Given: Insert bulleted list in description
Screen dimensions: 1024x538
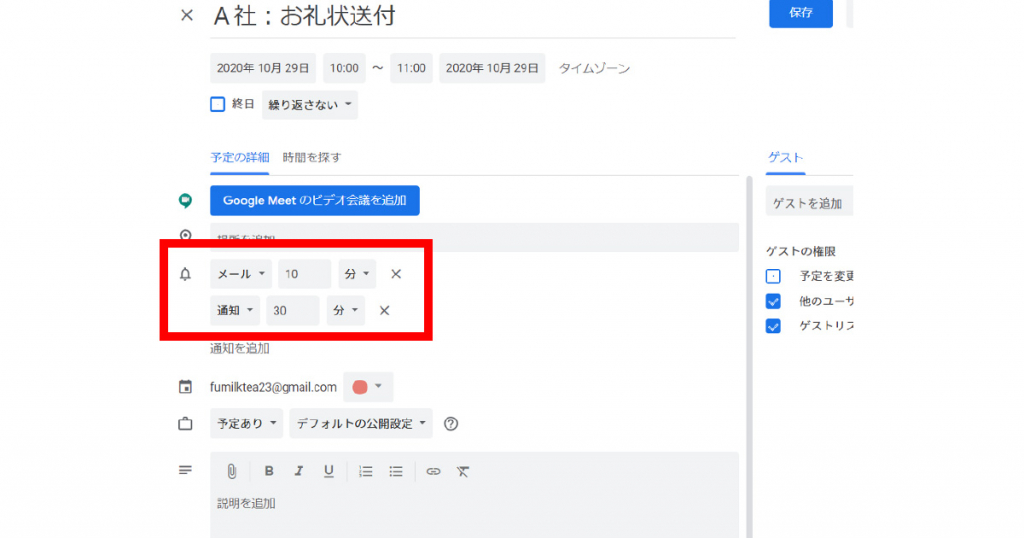Looking at the screenshot, I should 396,471.
